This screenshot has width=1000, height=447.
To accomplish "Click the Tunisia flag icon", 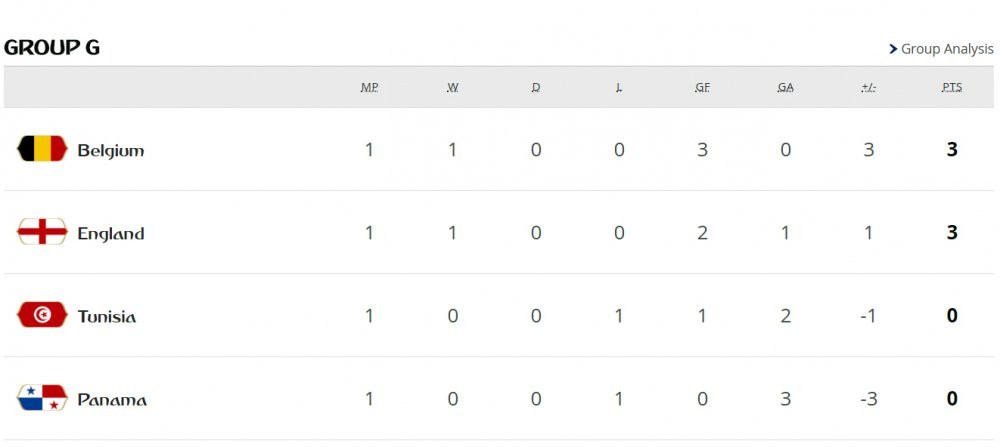I will tap(42, 315).
